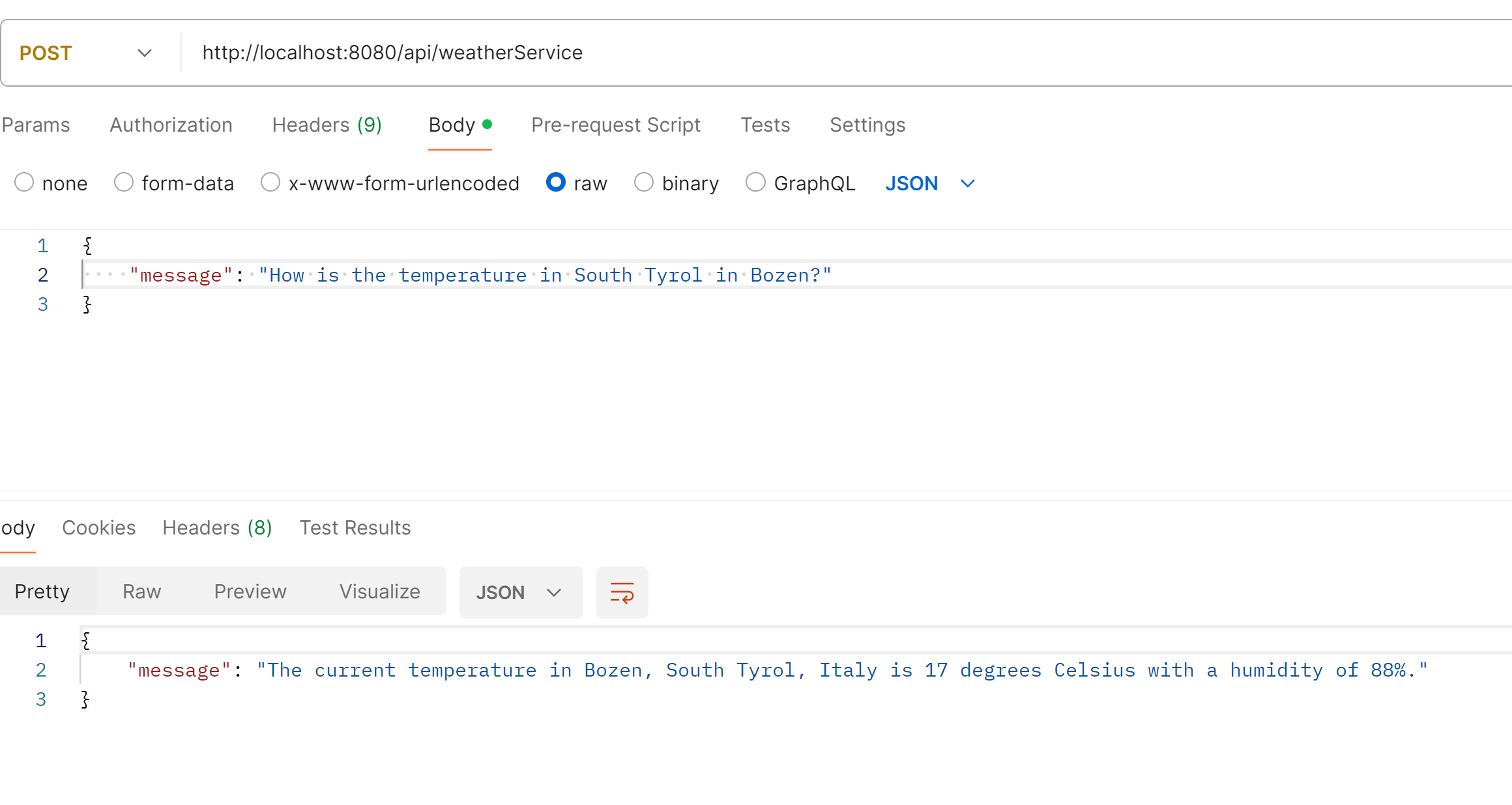Open the Tests tab

pyautogui.click(x=765, y=124)
